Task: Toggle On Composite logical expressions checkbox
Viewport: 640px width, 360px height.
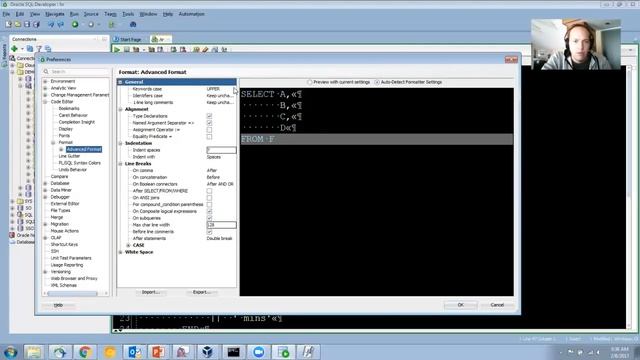Action: (x=209, y=211)
